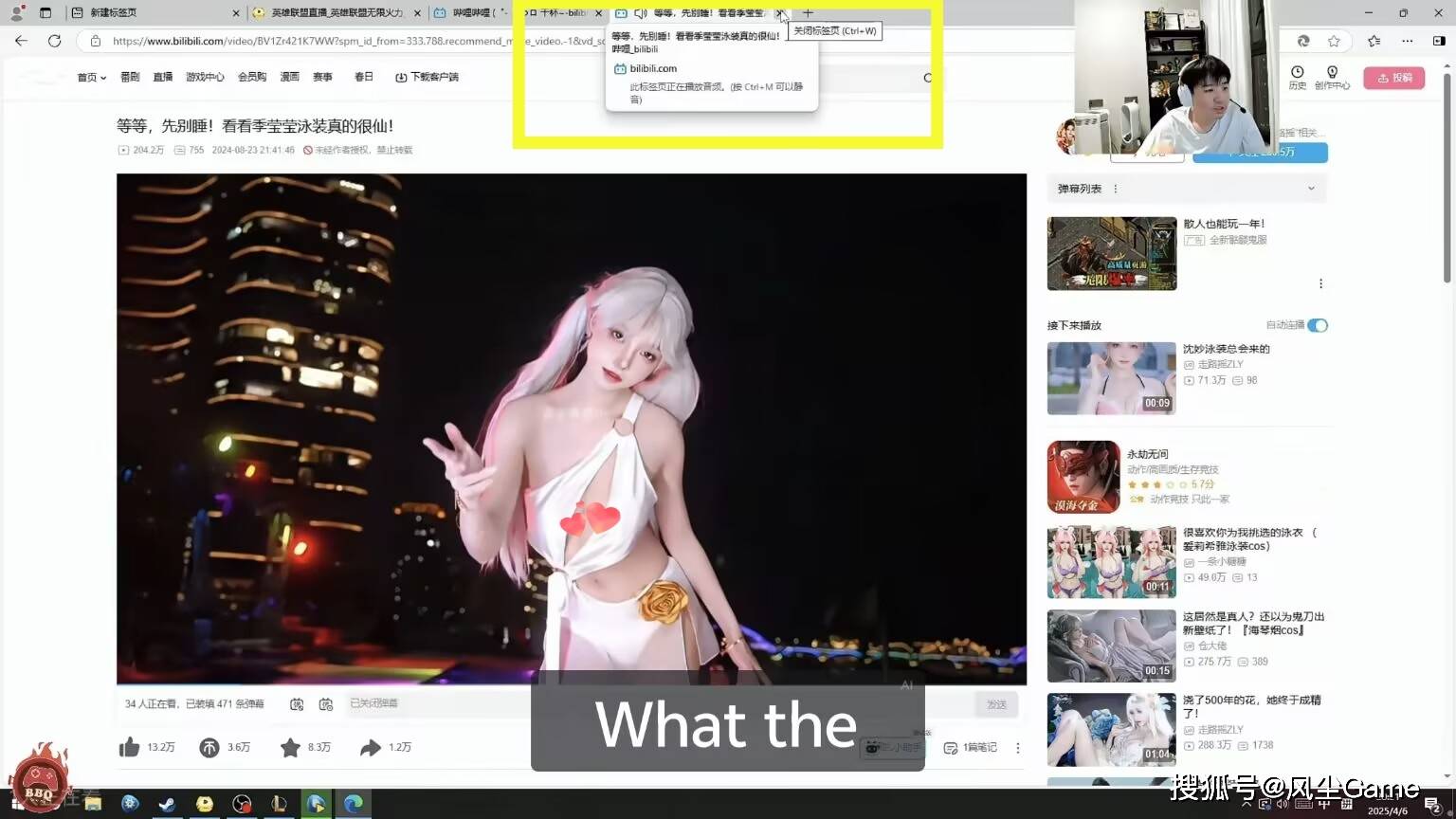Share the video with arrow icon
Image resolution: width=1456 pixels, height=819 pixels.
tap(371, 747)
